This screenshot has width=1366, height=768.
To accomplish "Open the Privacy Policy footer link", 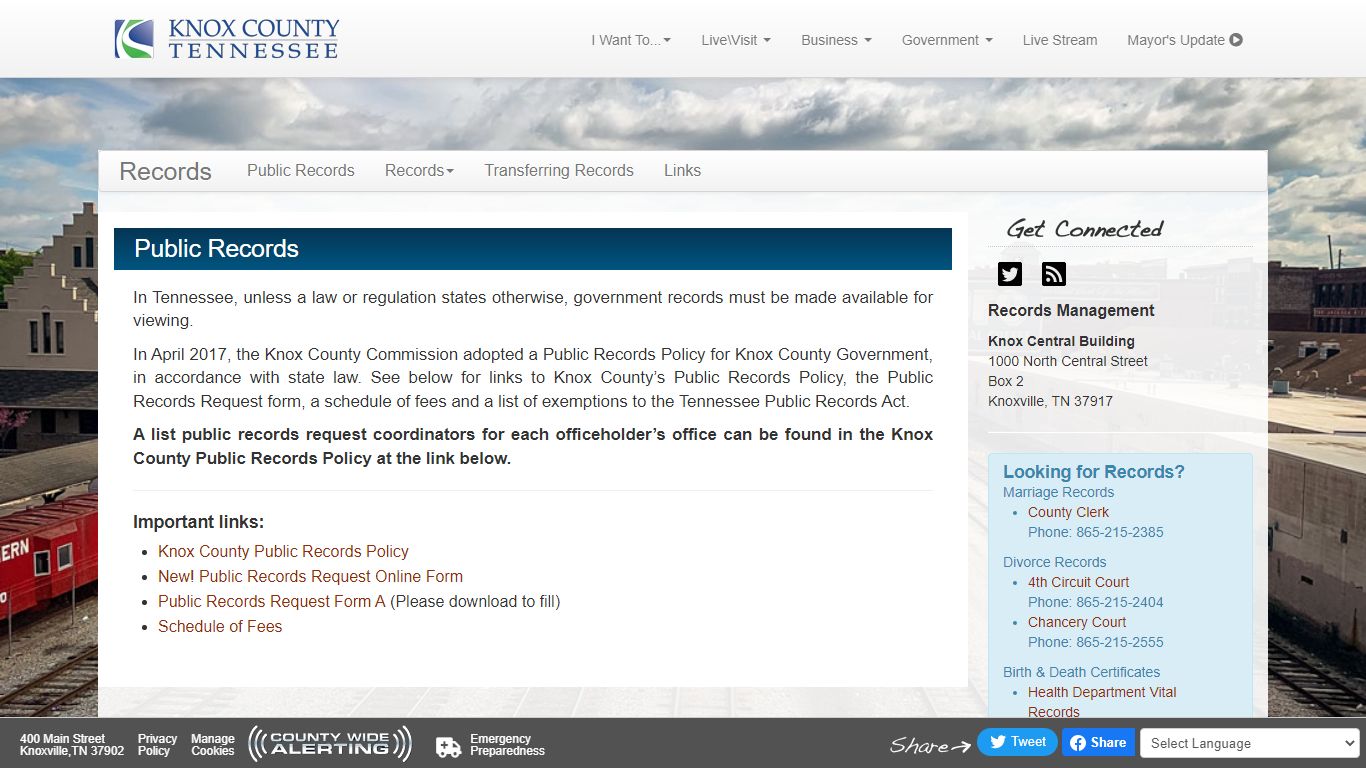I will [157, 745].
